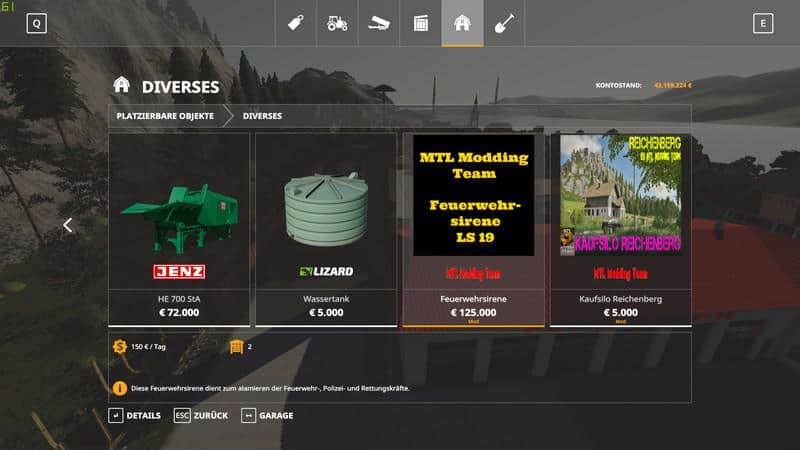The width and height of the screenshot is (800, 450).
Task: Click the orange info description icon
Action: [120, 388]
